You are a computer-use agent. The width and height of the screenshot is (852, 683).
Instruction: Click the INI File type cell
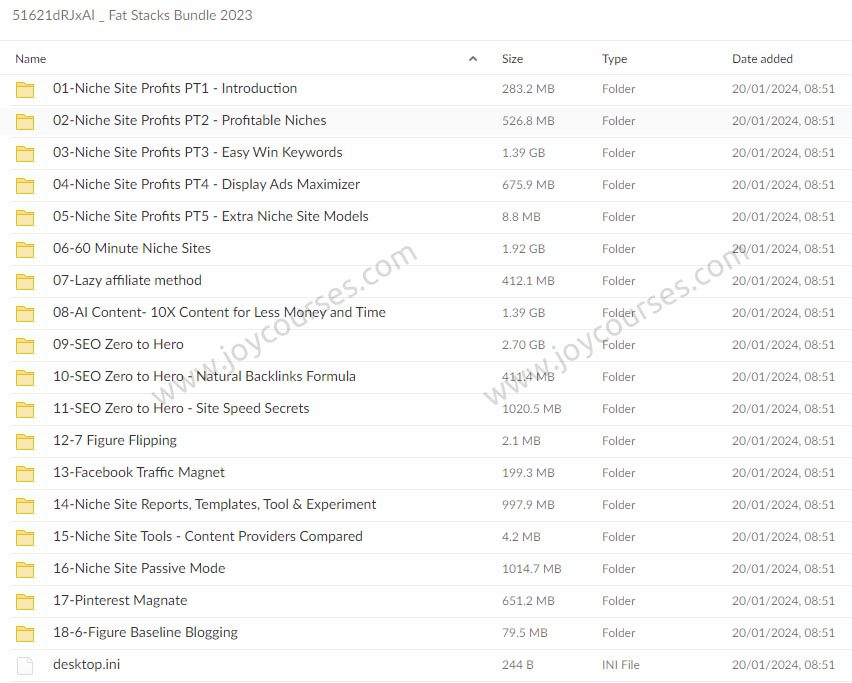click(621, 666)
